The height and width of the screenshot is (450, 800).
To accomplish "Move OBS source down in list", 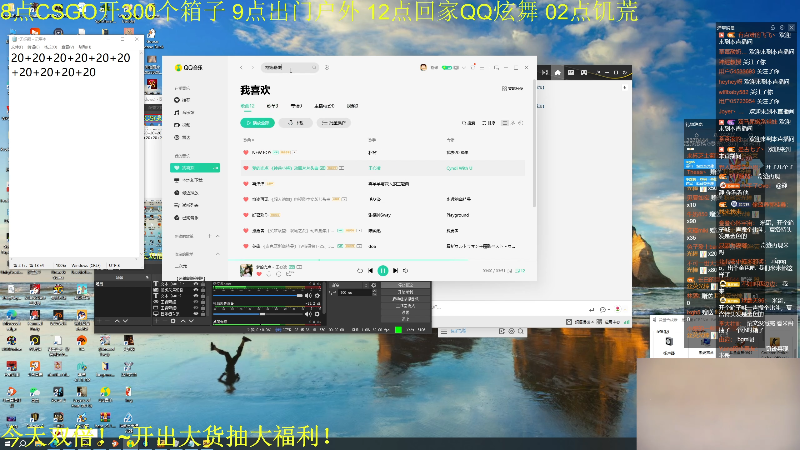I will [x=191, y=321].
